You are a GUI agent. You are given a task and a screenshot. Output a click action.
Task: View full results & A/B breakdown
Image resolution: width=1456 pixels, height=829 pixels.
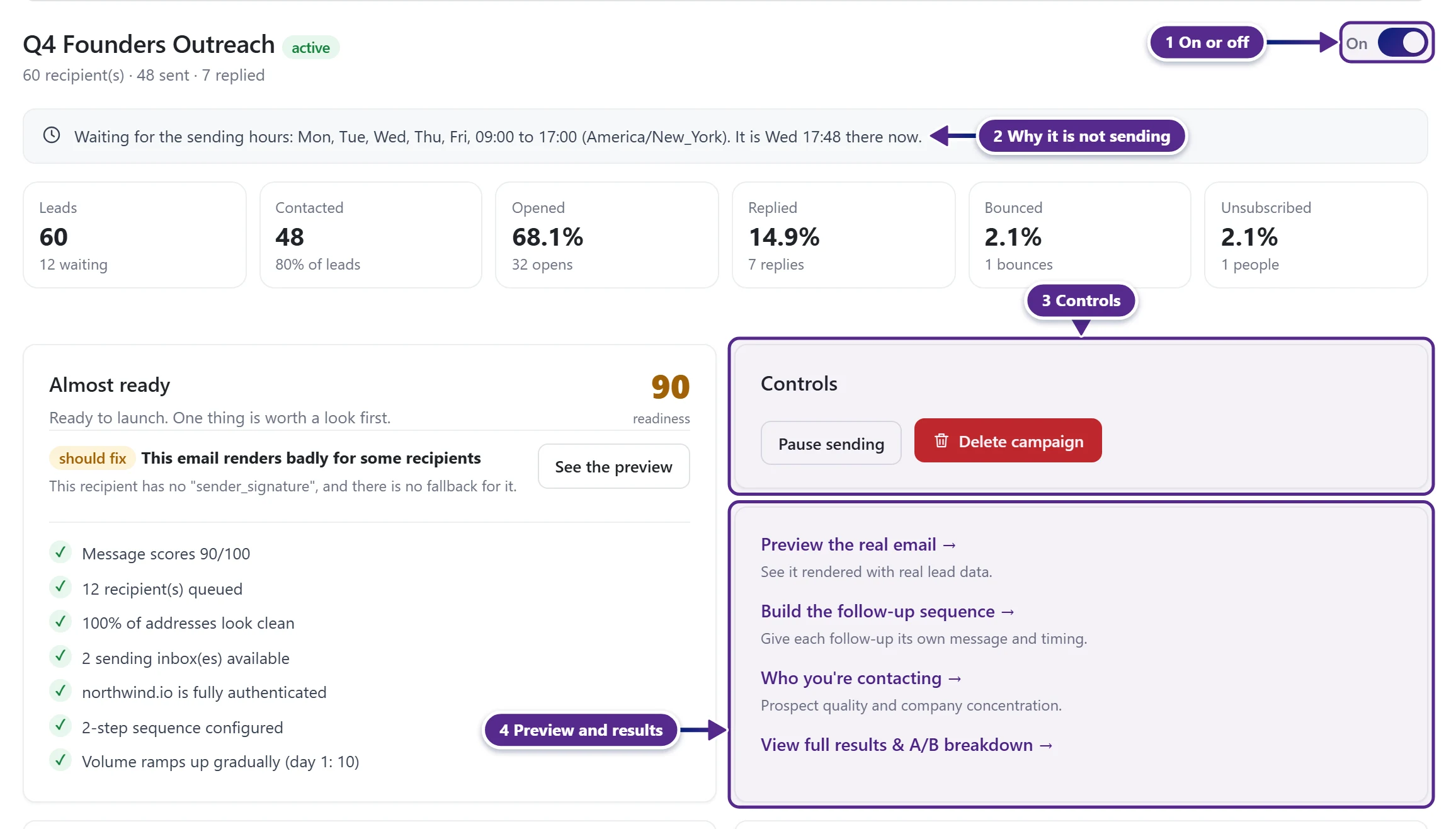coord(906,745)
